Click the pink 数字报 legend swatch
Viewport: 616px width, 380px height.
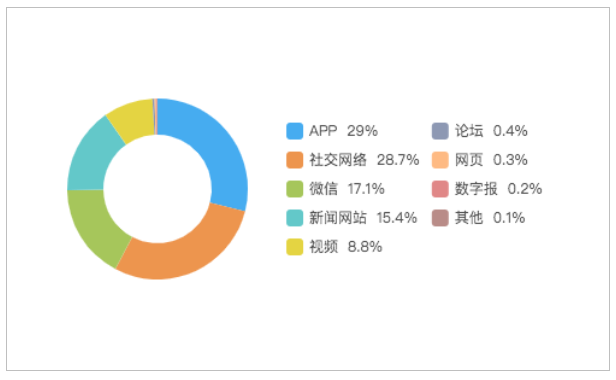(440, 189)
